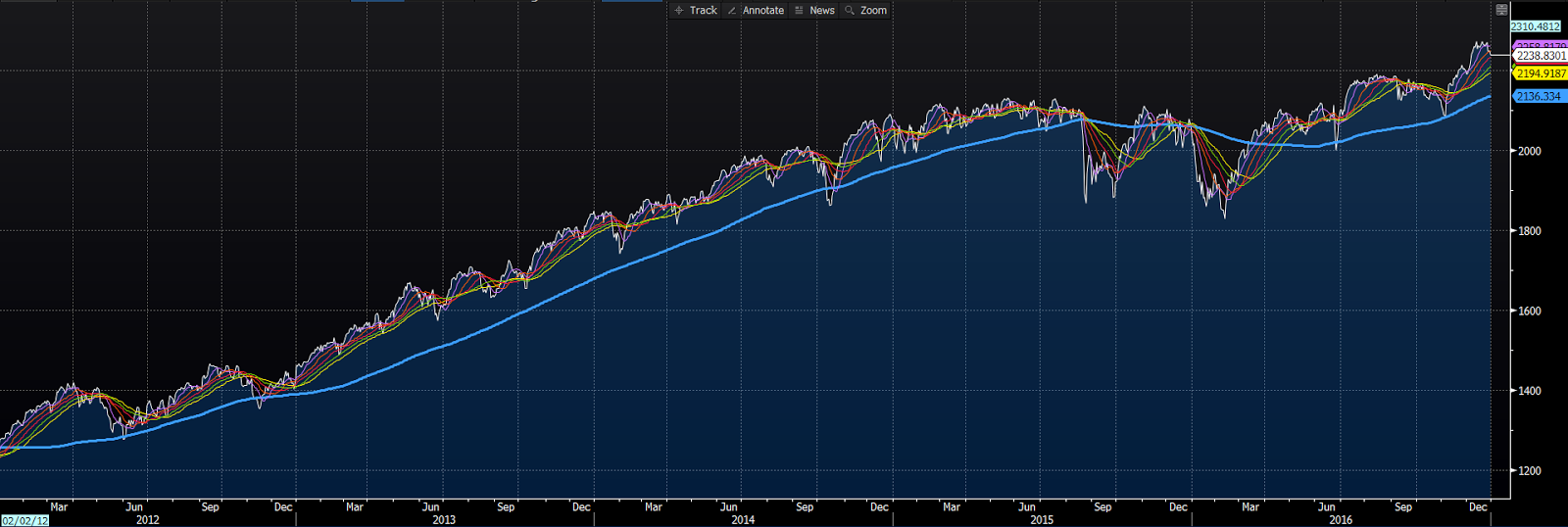The width and height of the screenshot is (1568, 527).
Task: Click the 1800 y-axis label
Action: pos(1530,231)
